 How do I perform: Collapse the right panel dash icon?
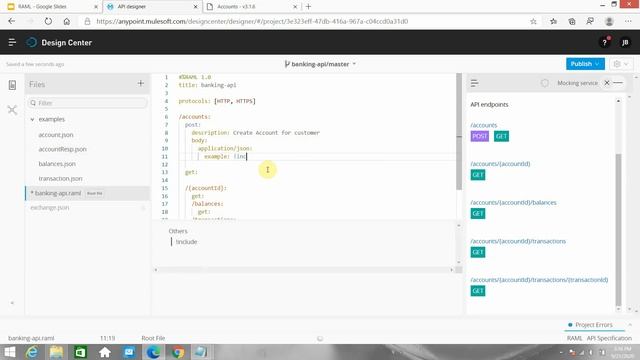[x=618, y=83]
